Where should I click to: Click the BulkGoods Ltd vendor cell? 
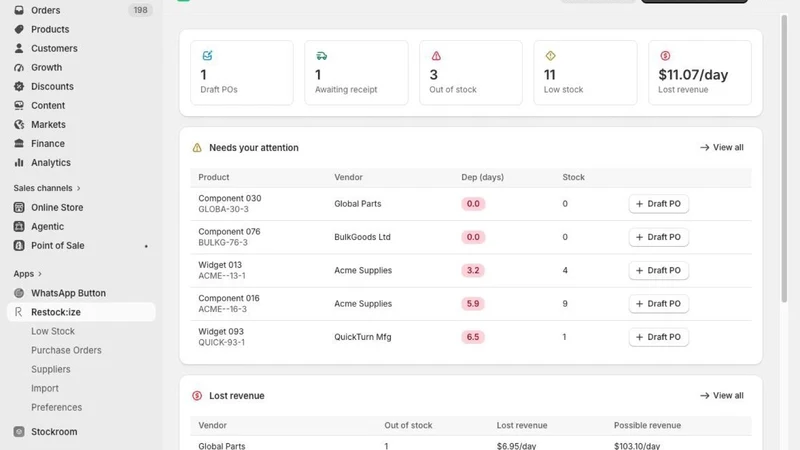pyautogui.click(x=362, y=237)
